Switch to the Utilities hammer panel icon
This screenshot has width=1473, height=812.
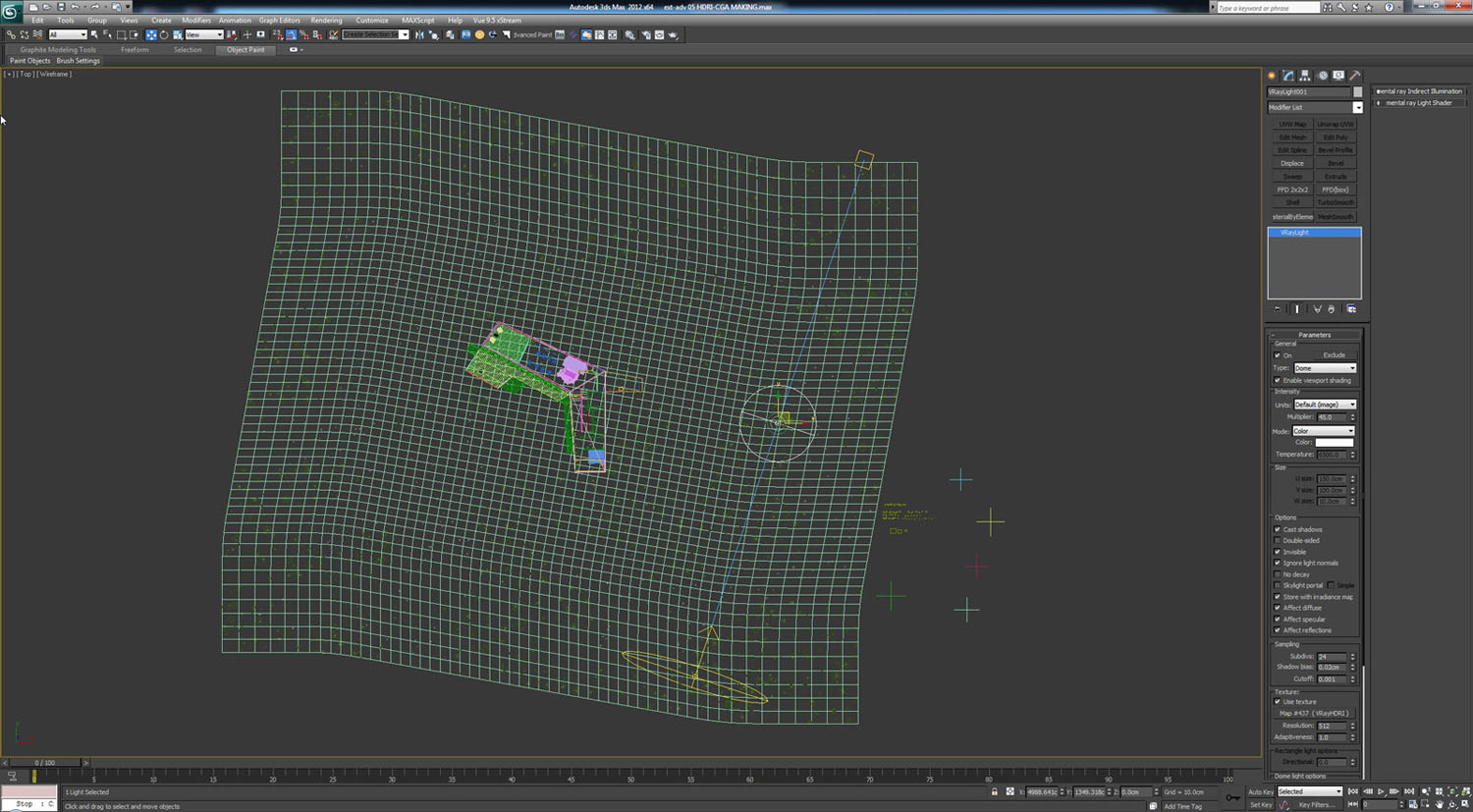coord(1355,76)
